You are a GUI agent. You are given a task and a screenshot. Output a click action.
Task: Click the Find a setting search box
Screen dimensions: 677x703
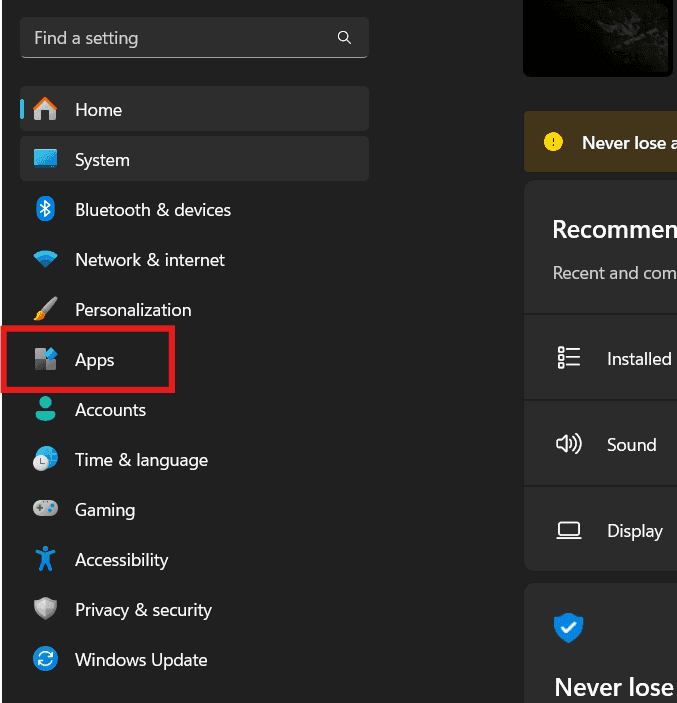[x=194, y=38]
